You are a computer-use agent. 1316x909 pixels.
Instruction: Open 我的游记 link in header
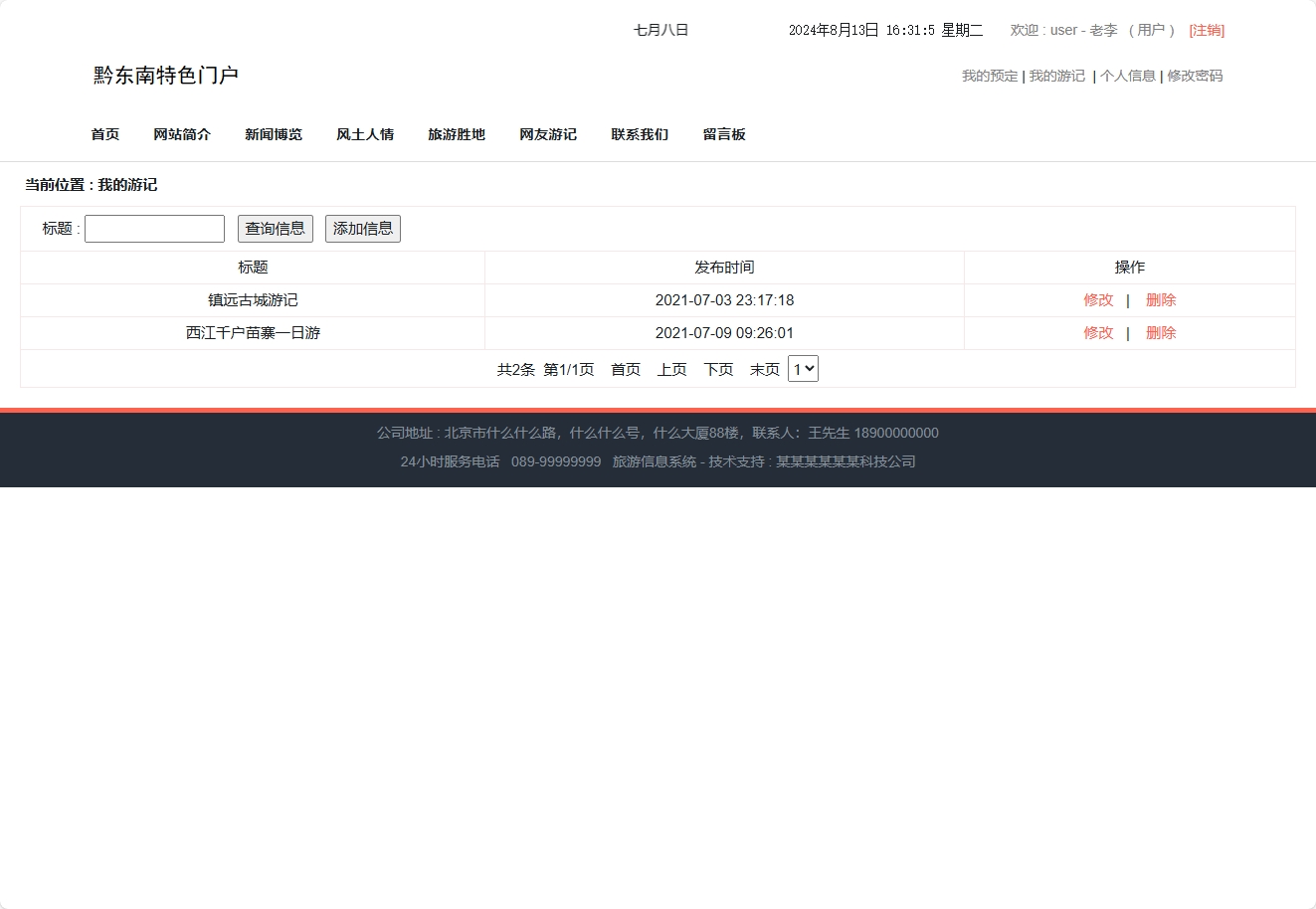1057,76
